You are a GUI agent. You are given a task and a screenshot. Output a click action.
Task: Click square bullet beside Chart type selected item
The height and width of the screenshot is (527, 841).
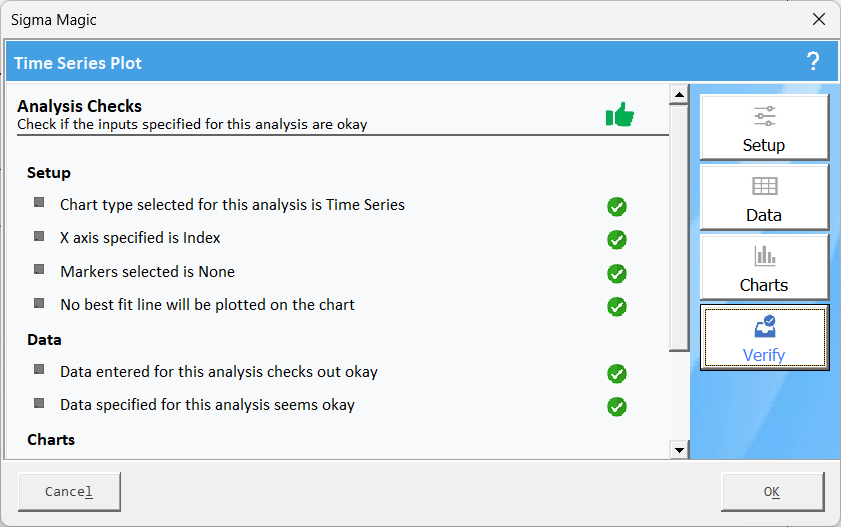(x=39, y=202)
